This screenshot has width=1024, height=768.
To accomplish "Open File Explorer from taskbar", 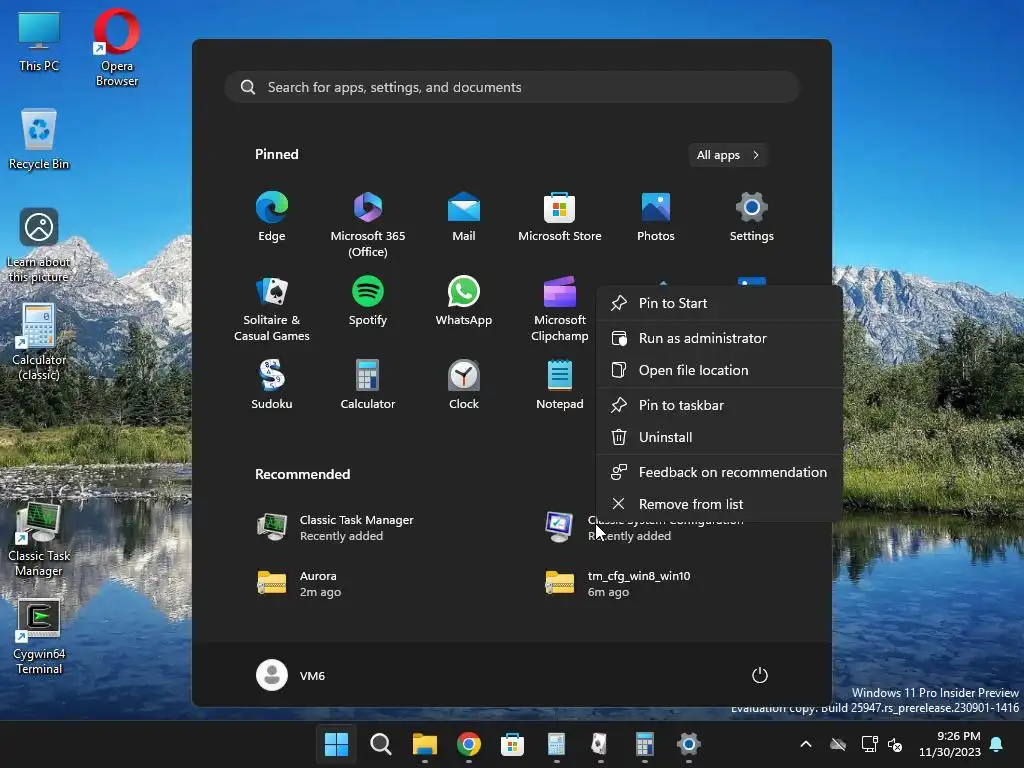I will tap(424, 744).
